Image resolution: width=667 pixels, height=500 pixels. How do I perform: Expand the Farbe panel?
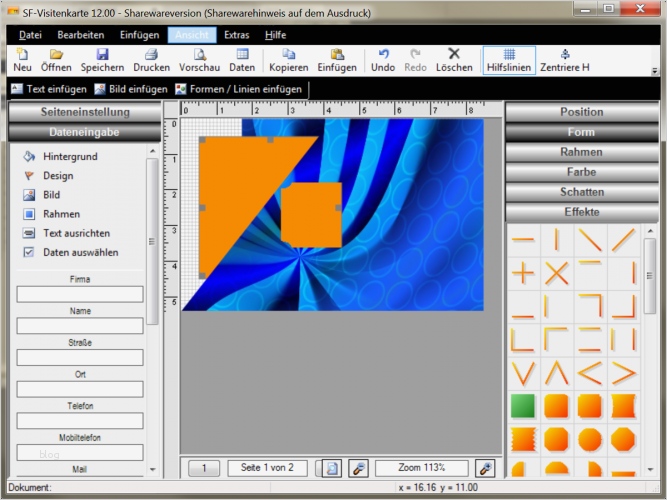[582, 172]
